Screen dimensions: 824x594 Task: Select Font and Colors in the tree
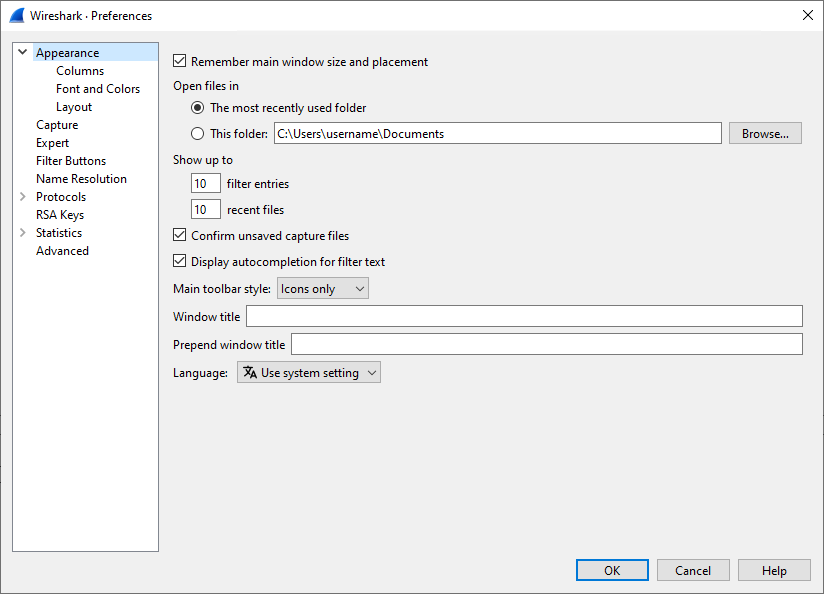[98, 89]
